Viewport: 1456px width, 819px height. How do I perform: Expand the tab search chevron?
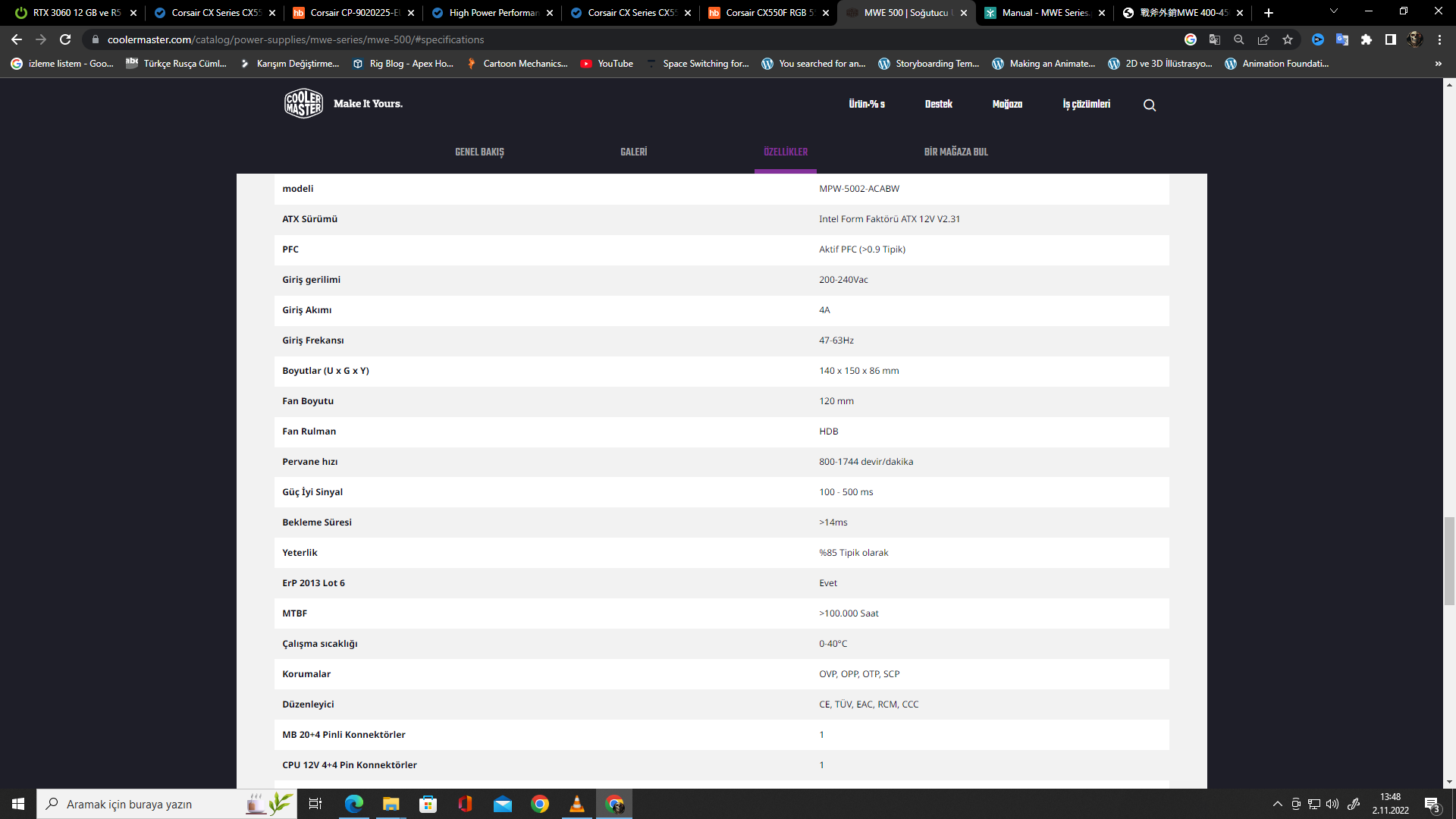click(1334, 11)
